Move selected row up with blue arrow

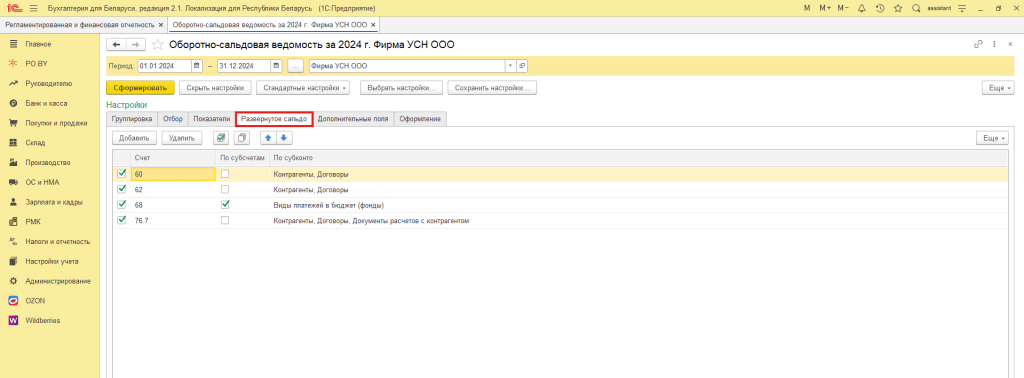[268, 138]
